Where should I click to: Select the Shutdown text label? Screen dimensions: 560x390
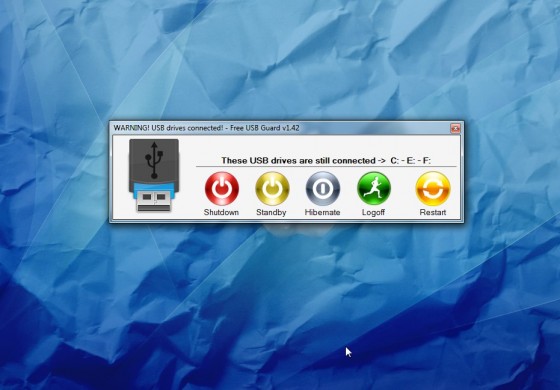coord(221,212)
